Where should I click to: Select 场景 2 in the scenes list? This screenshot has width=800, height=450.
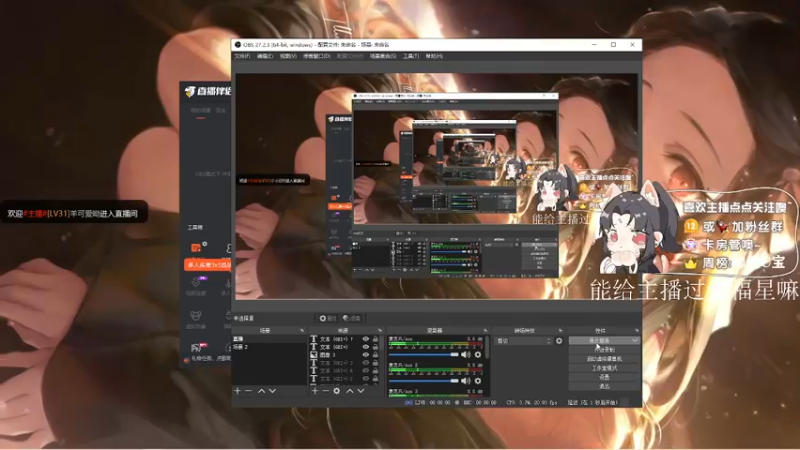click(269, 347)
